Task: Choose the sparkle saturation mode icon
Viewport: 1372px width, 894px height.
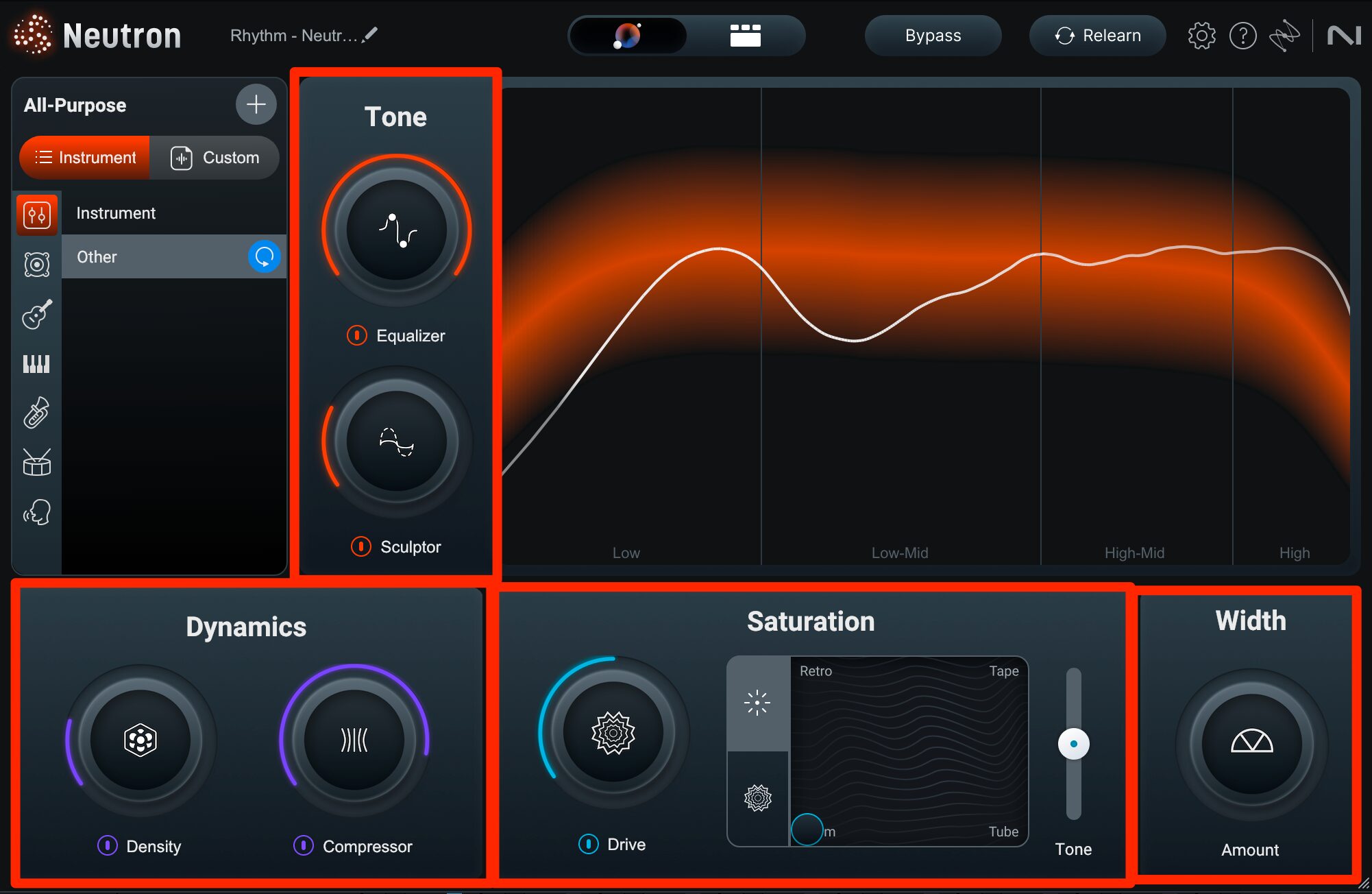Action: point(757,703)
